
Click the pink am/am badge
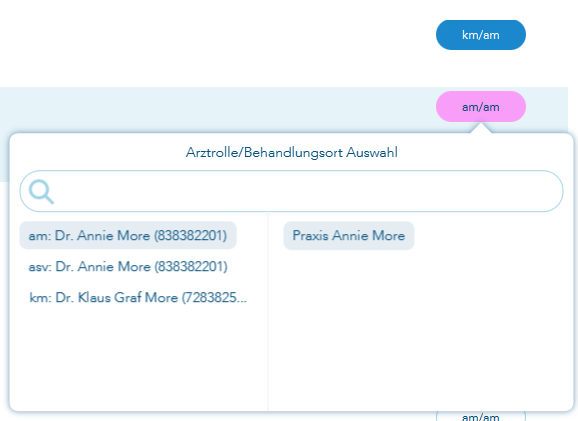coord(481,107)
